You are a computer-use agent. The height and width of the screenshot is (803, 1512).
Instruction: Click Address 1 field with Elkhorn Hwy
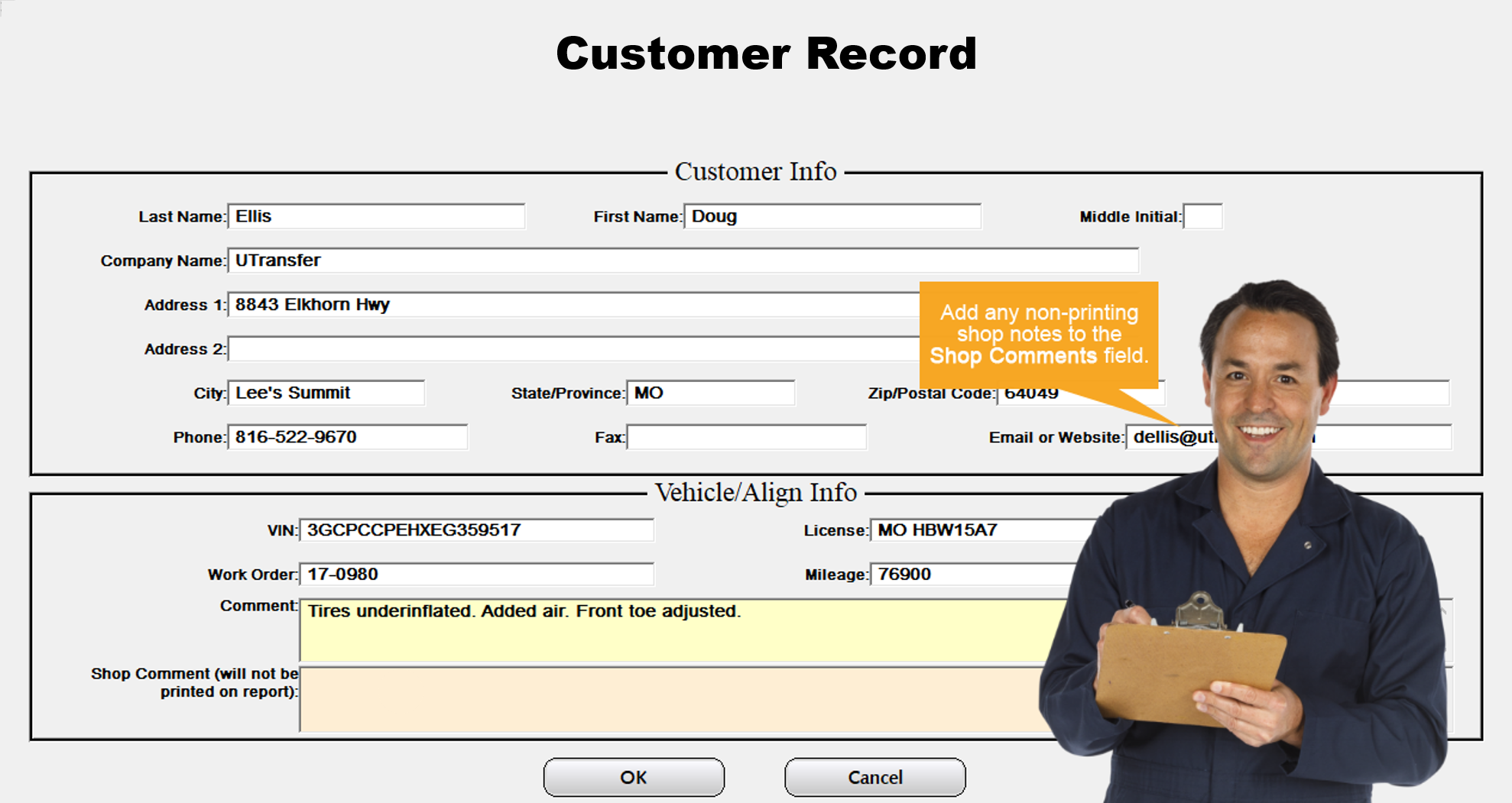tap(573, 305)
